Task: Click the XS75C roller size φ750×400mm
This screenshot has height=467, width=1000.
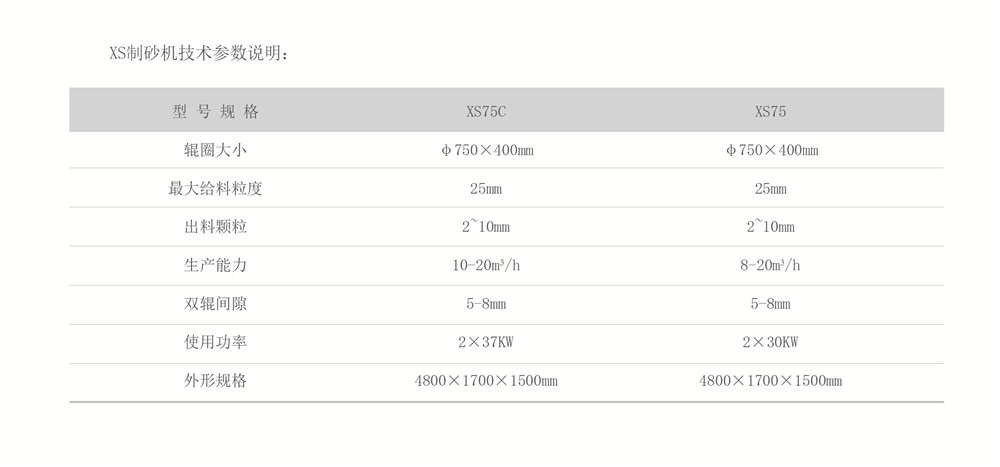Action: point(487,150)
